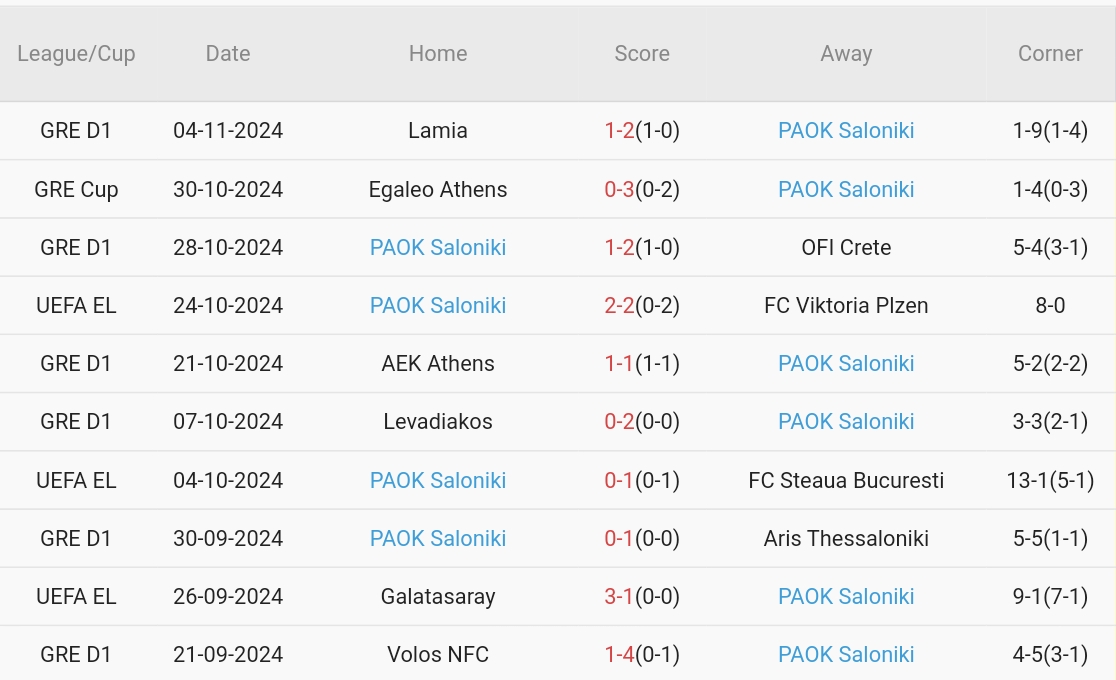The image size is (1116, 680).
Task: Open PAOK Saloniki link in AEK Athens row
Action: (846, 363)
